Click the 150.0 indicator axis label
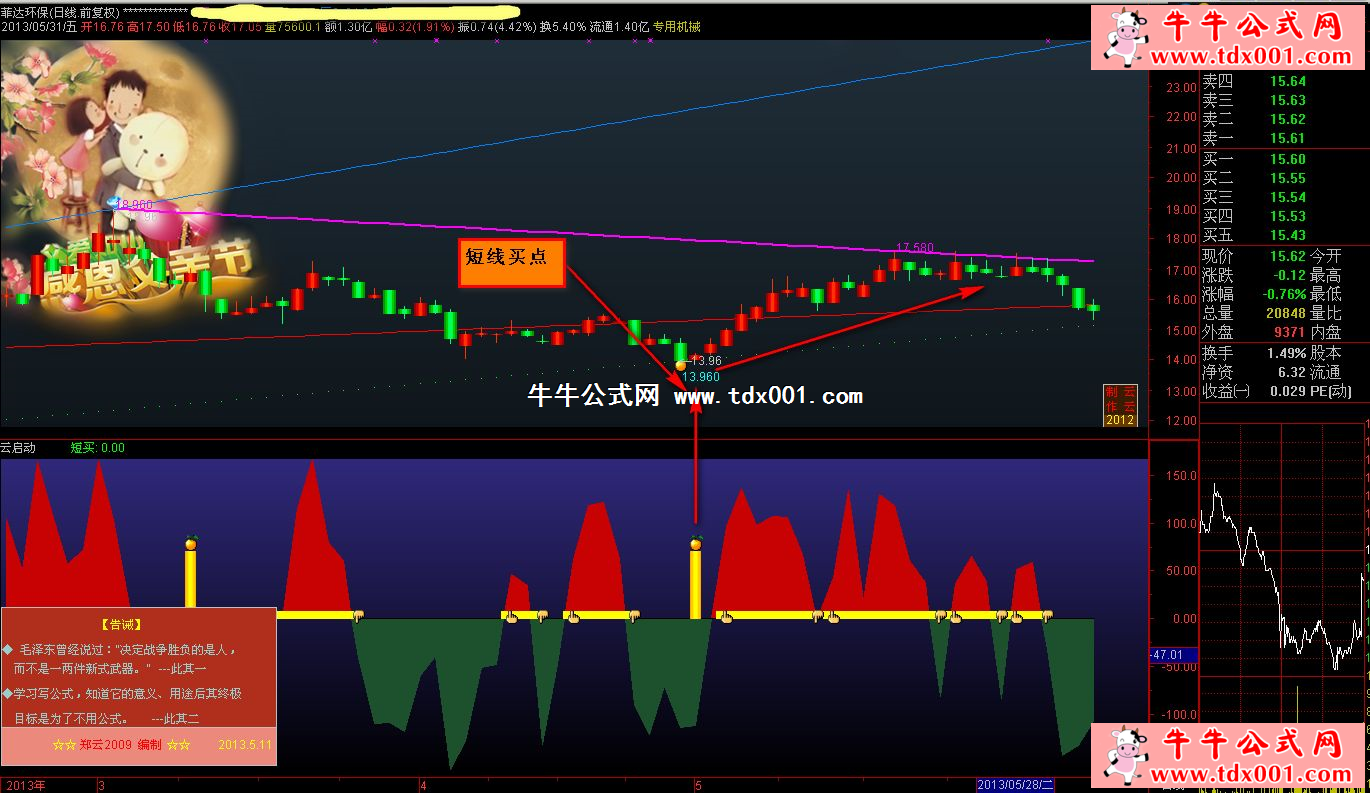 (x=1181, y=475)
